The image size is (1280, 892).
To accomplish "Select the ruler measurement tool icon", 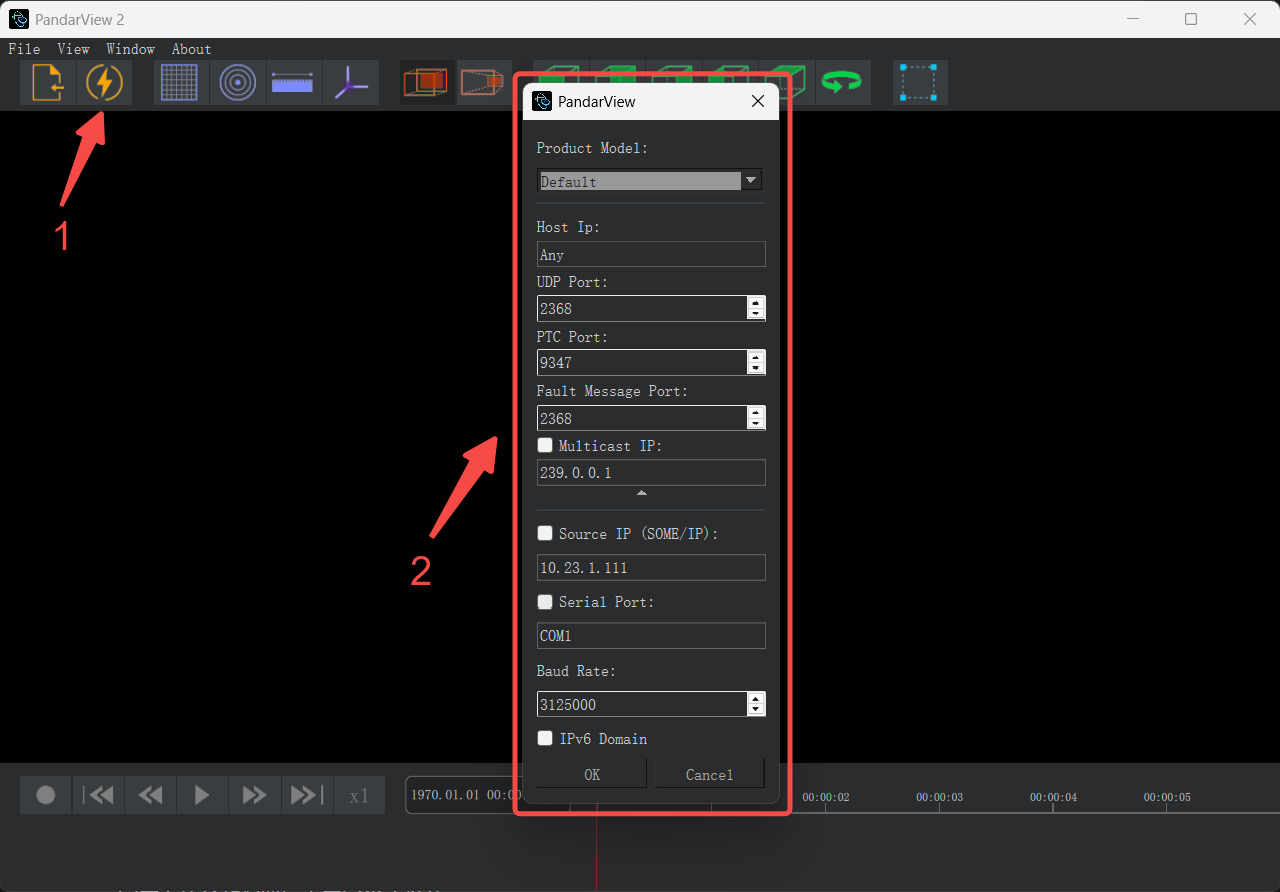I will click(x=295, y=83).
